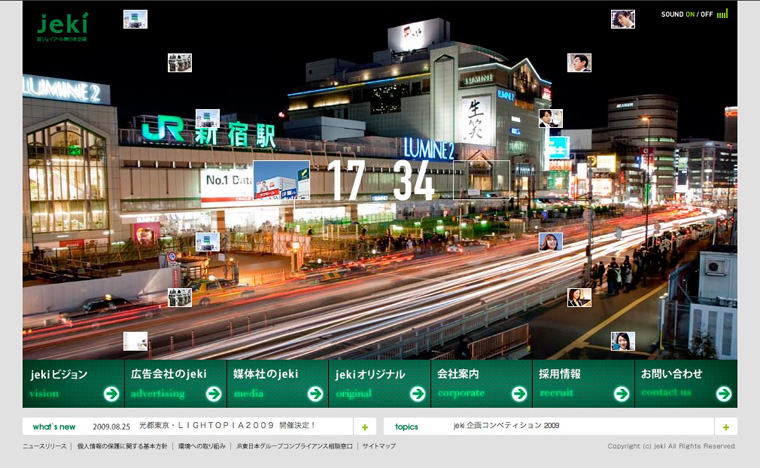Click the portrait thumbnail at top right
This screenshot has width=760, height=468.
(x=622, y=19)
